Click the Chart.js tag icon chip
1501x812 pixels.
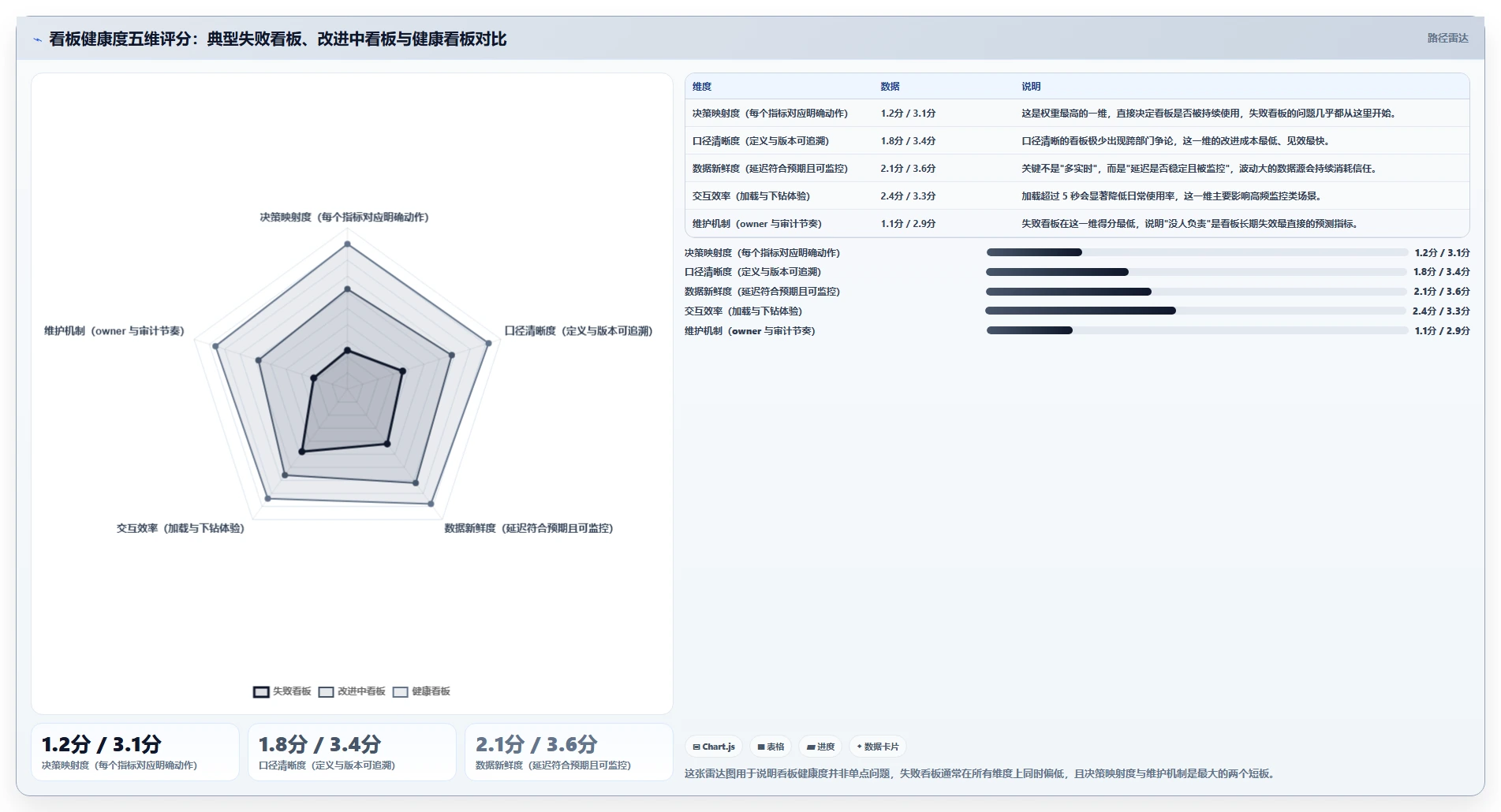click(714, 747)
